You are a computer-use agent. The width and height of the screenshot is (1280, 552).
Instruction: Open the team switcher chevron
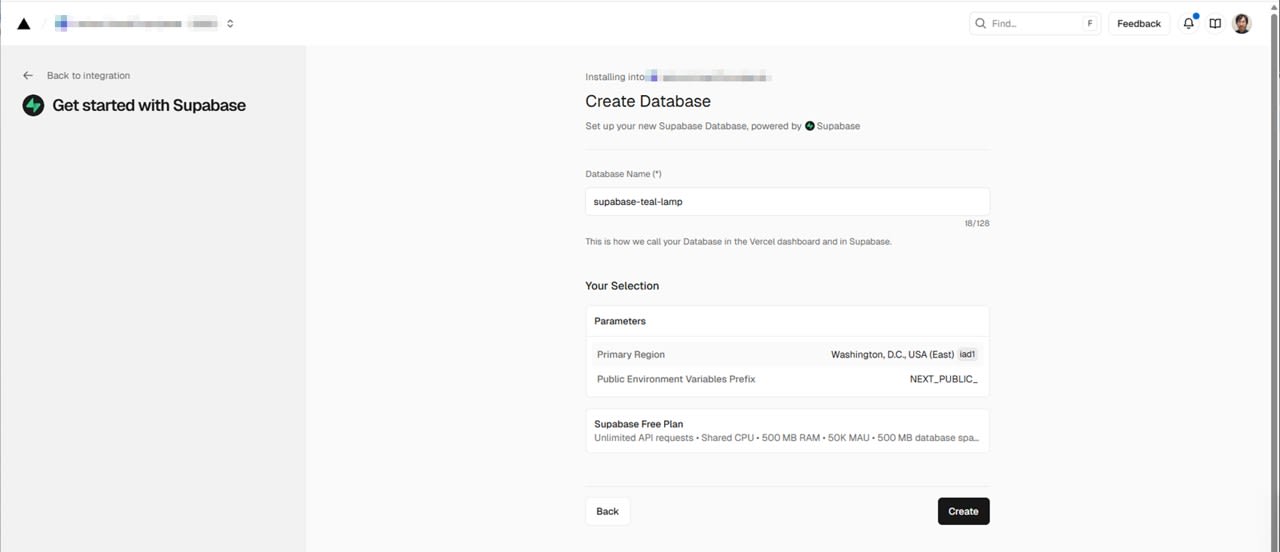point(230,23)
